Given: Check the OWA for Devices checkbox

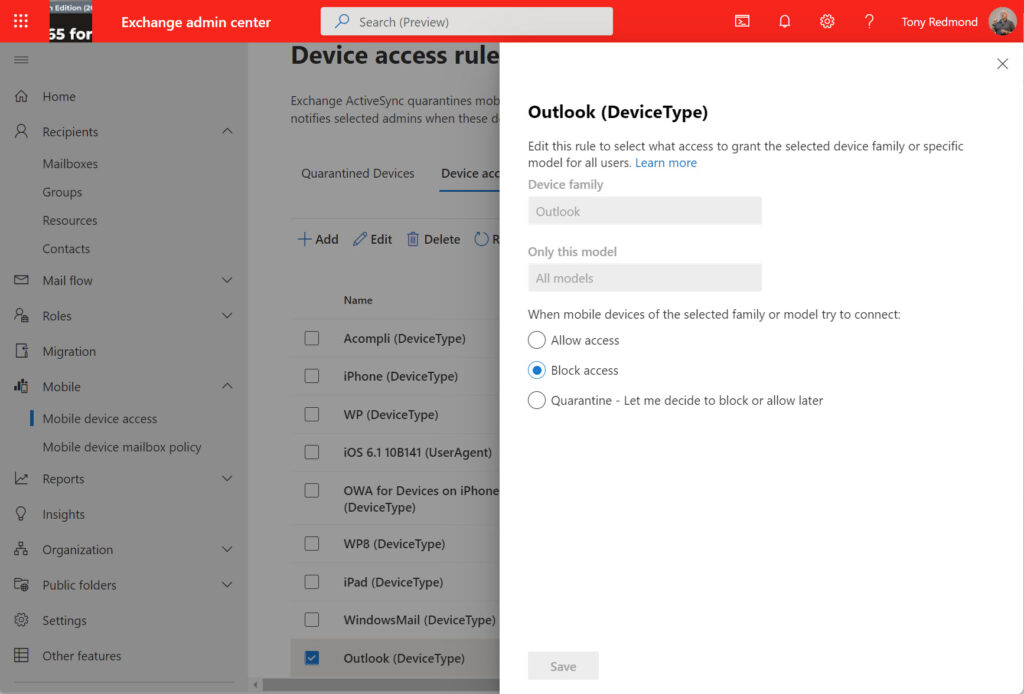Looking at the screenshot, I should pos(312,490).
